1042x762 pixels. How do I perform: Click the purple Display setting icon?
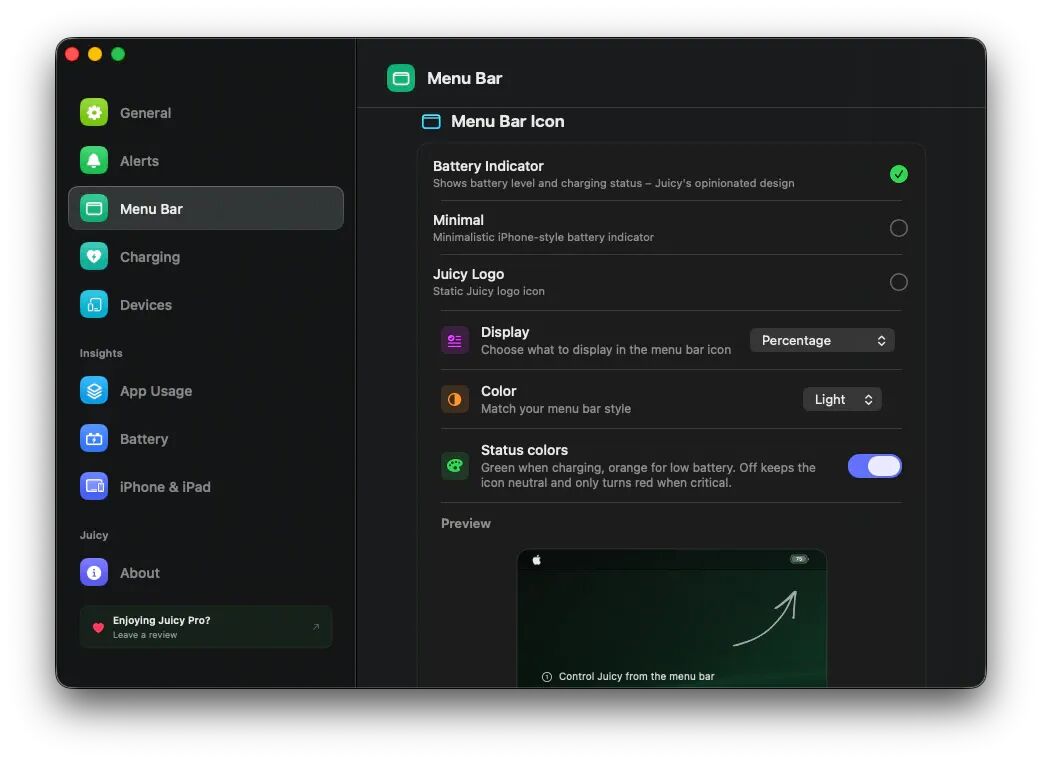coord(455,340)
